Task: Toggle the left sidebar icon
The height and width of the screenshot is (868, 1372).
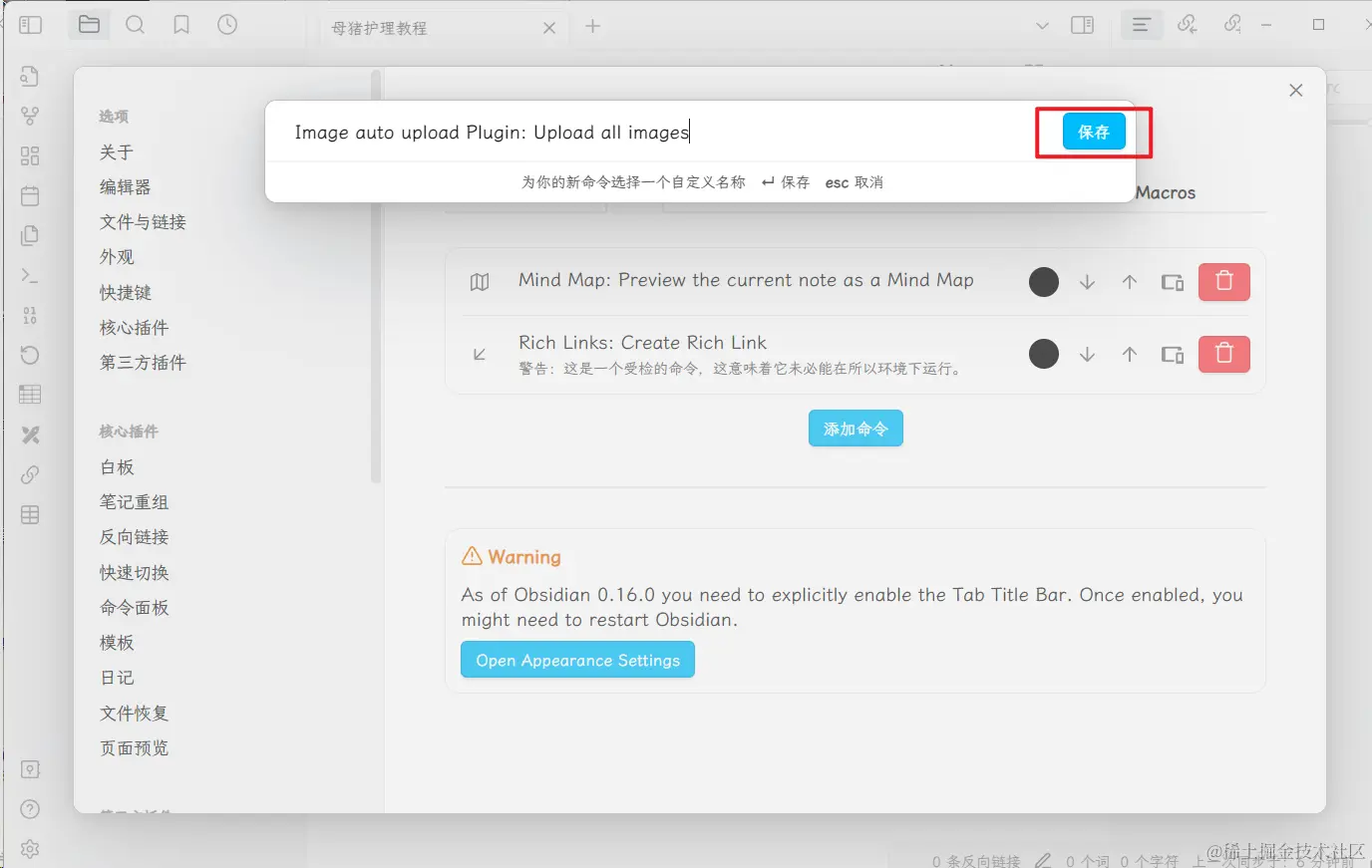Action: coord(31,25)
